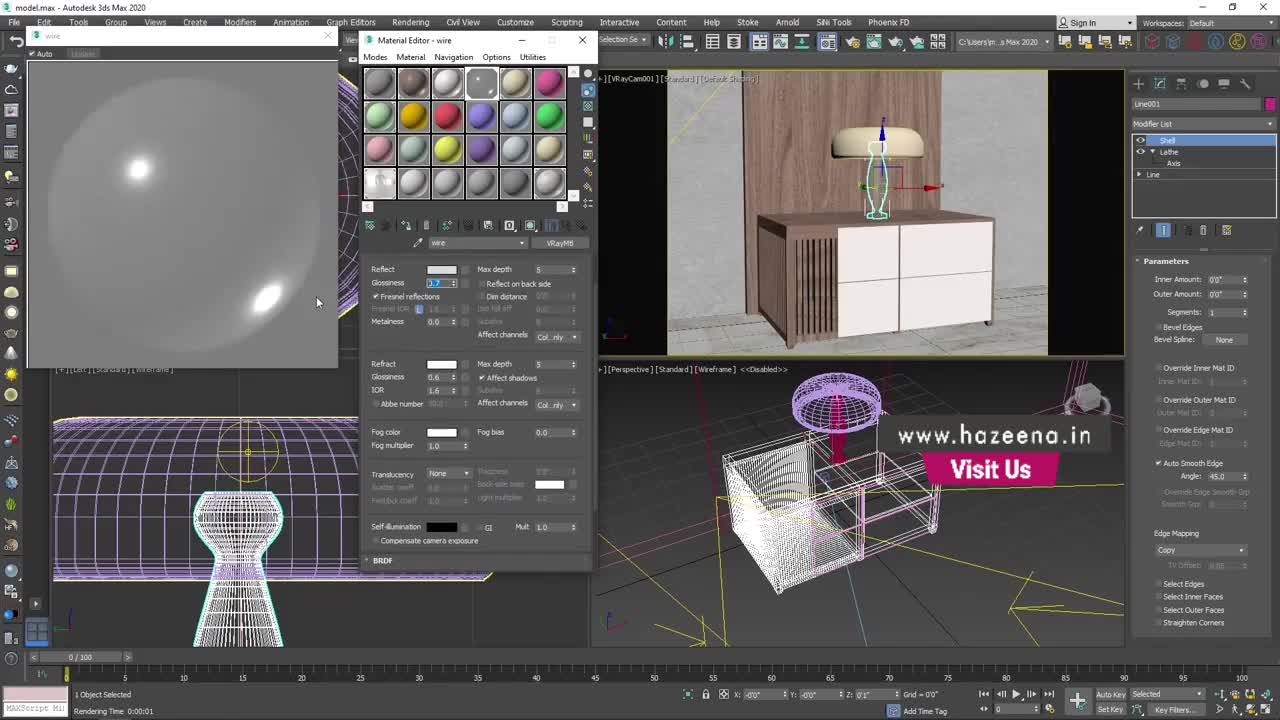Open Edge Mapping Copy dropdown
The width and height of the screenshot is (1280, 720).
coord(1200,550)
